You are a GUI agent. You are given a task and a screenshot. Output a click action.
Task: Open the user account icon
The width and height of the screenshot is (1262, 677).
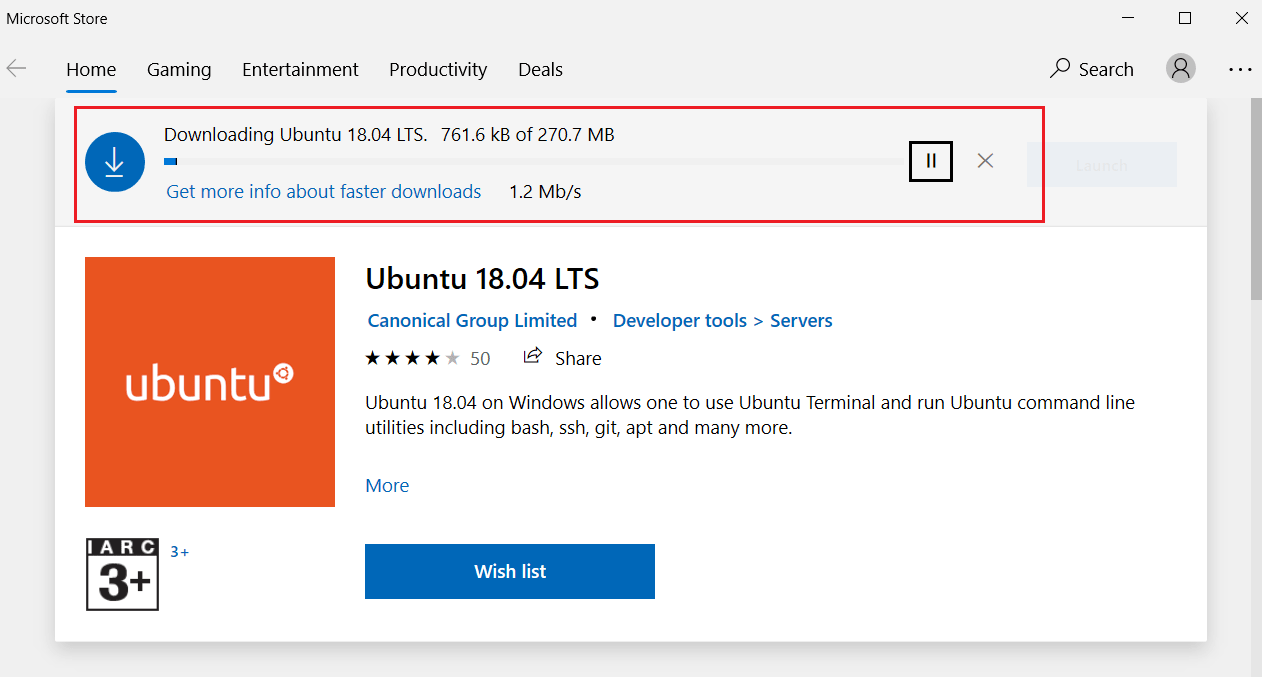tap(1181, 68)
